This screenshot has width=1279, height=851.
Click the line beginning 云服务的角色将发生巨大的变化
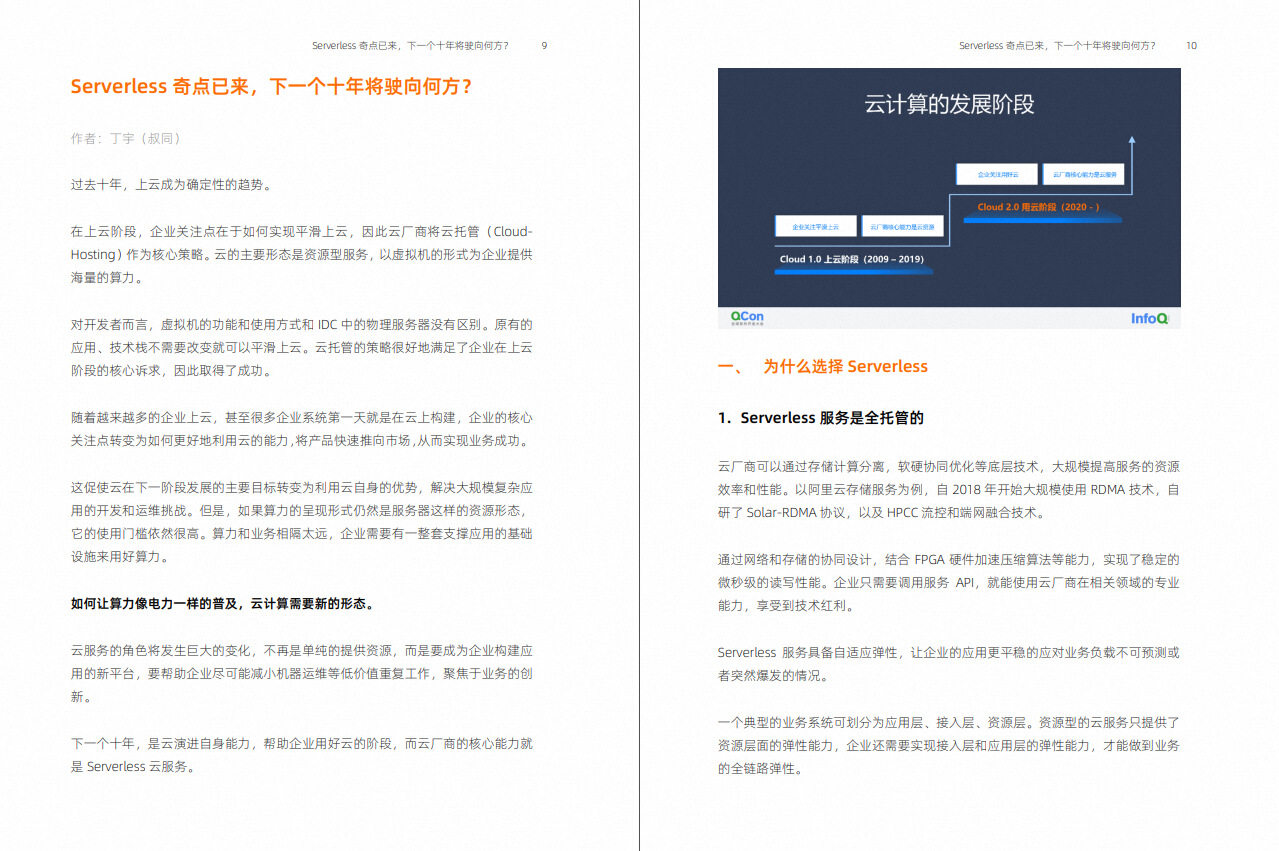point(301,650)
